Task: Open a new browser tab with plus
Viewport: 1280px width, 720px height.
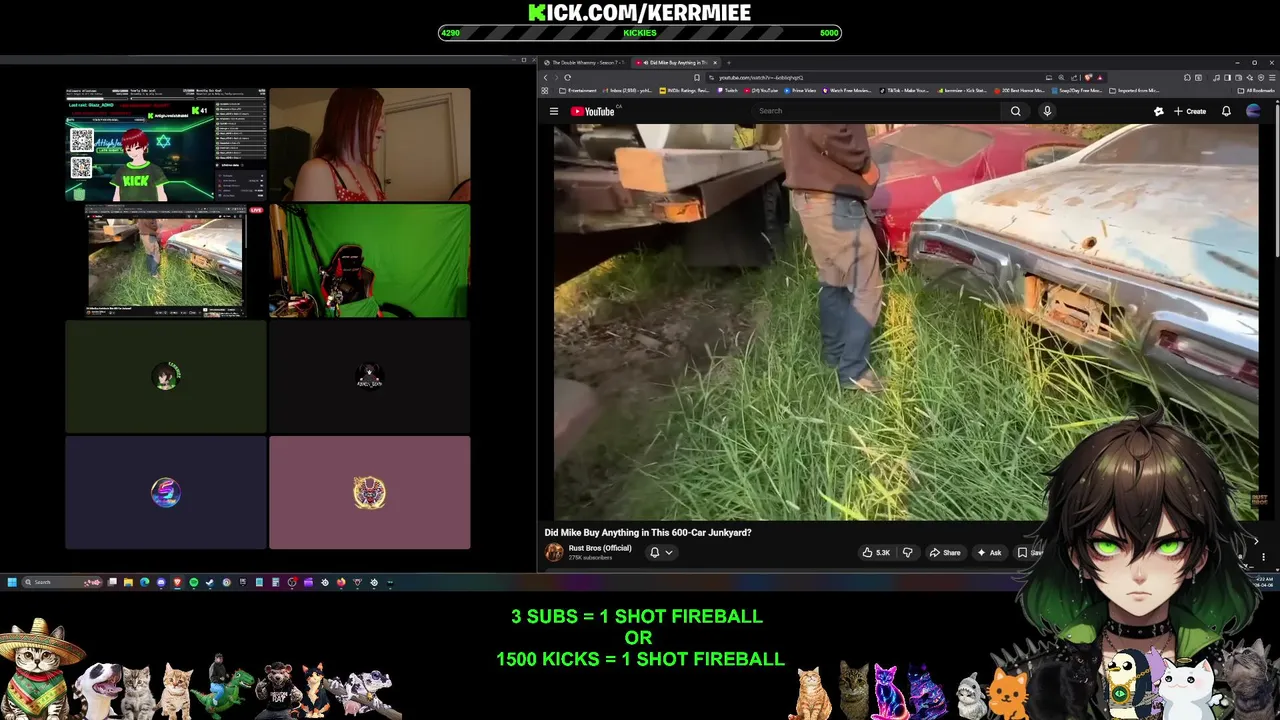Action: (729, 62)
